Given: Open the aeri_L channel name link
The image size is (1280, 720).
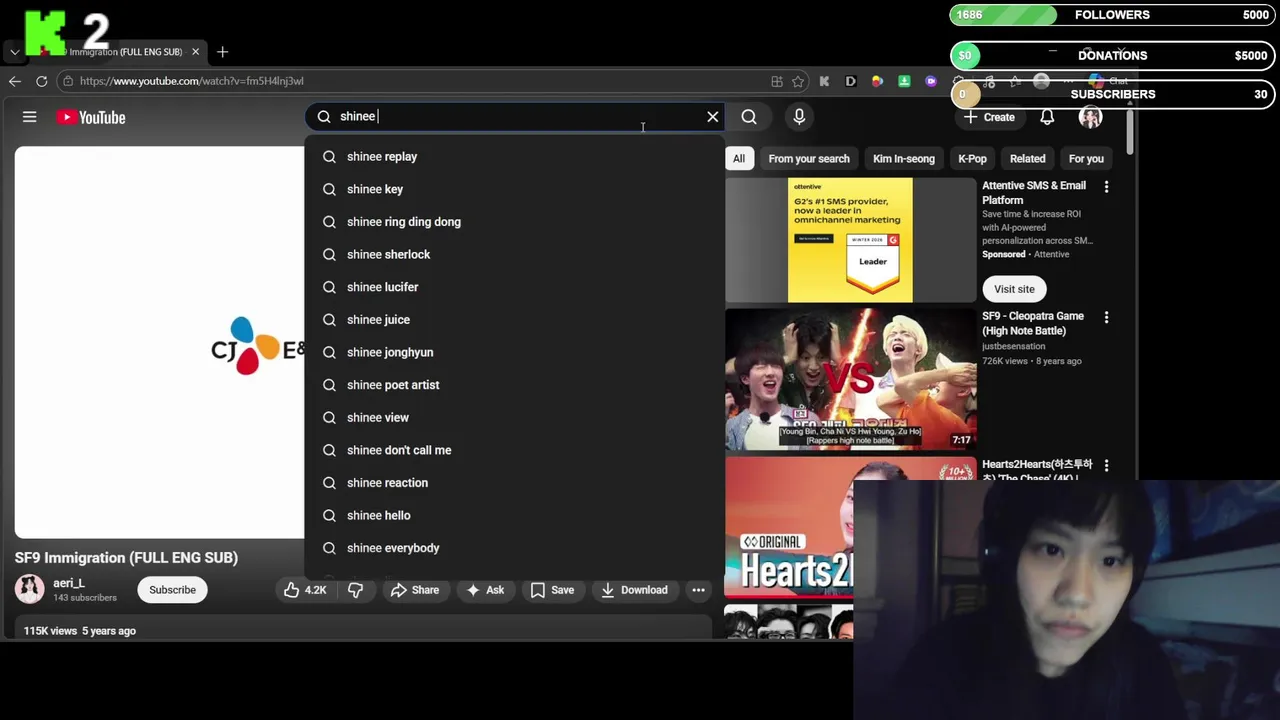Looking at the screenshot, I should point(69,583).
